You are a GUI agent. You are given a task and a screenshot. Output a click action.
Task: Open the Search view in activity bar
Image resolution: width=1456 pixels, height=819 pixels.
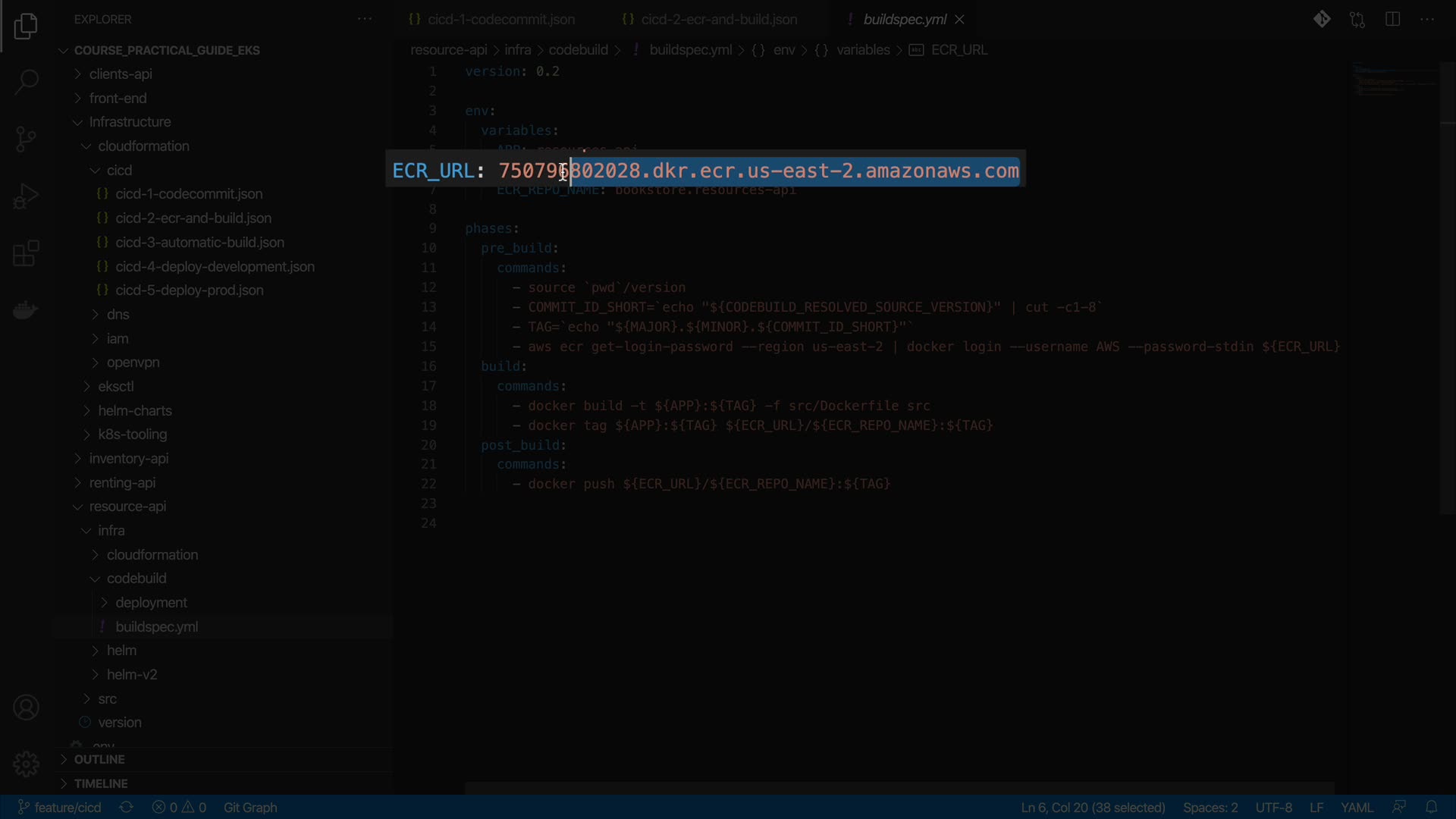pos(26,82)
